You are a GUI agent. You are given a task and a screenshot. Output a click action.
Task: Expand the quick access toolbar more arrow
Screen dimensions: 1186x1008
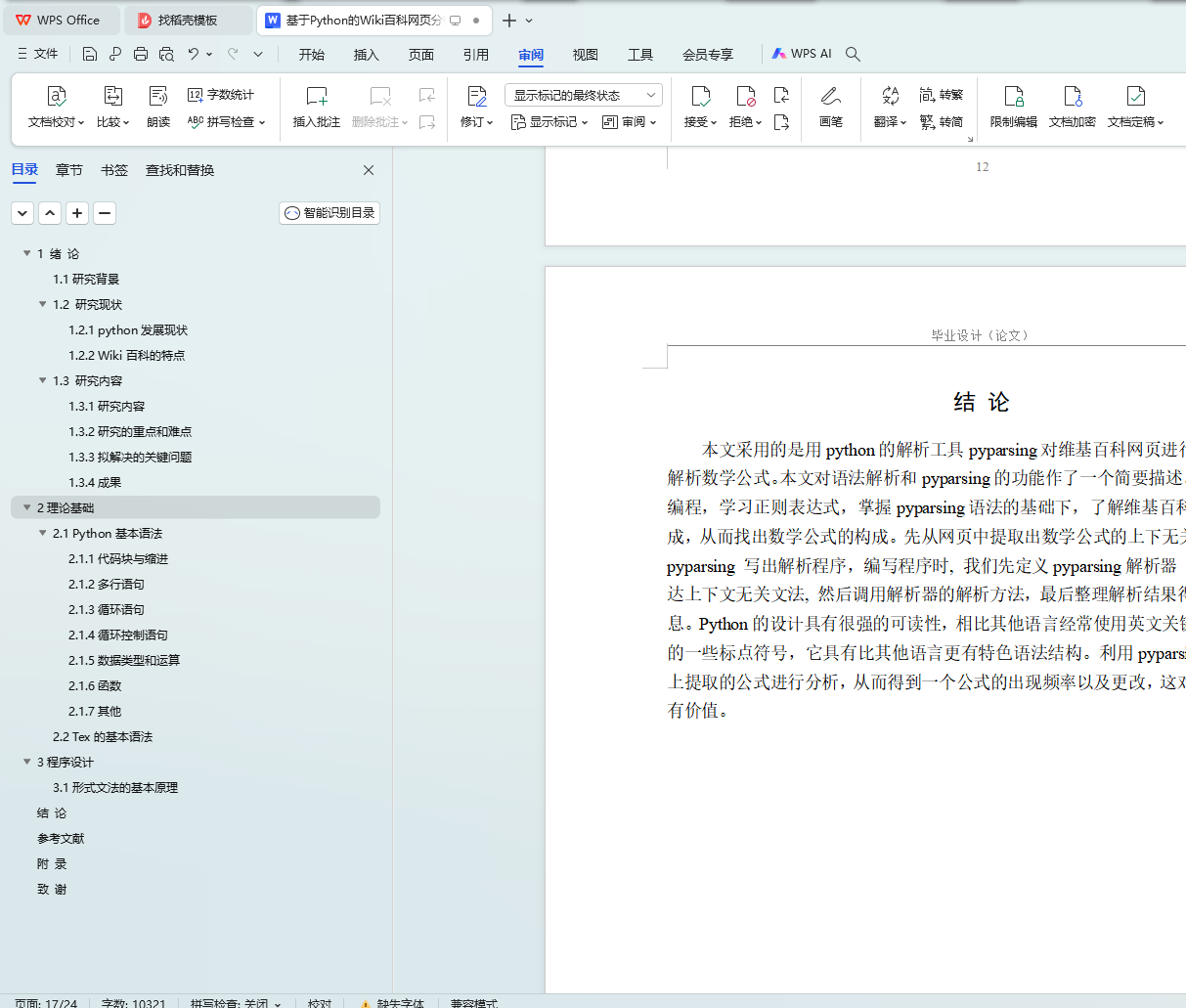click(258, 55)
